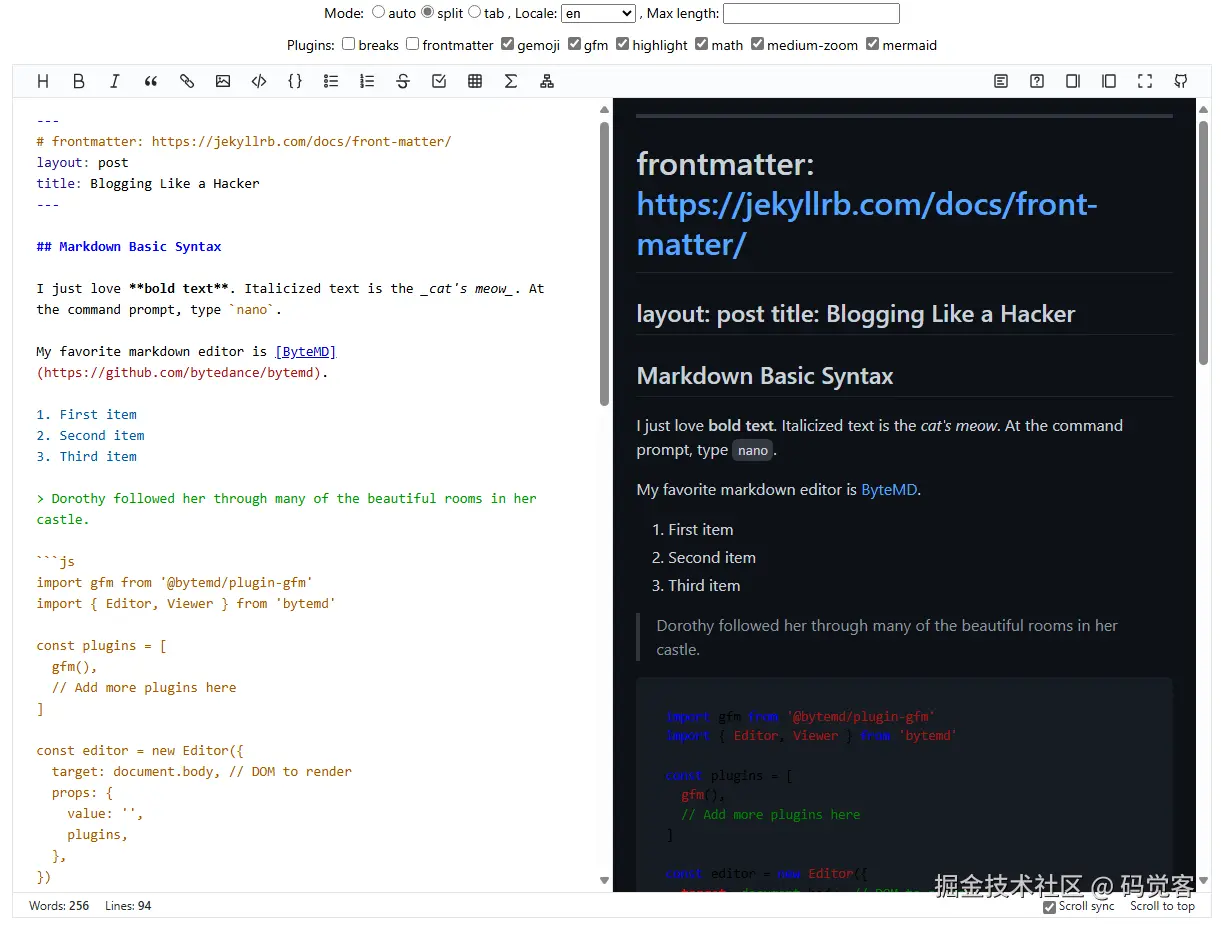Viewport: 1221px width, 926px height.
Task: Disable the gfm plugin
Action: 574,44
